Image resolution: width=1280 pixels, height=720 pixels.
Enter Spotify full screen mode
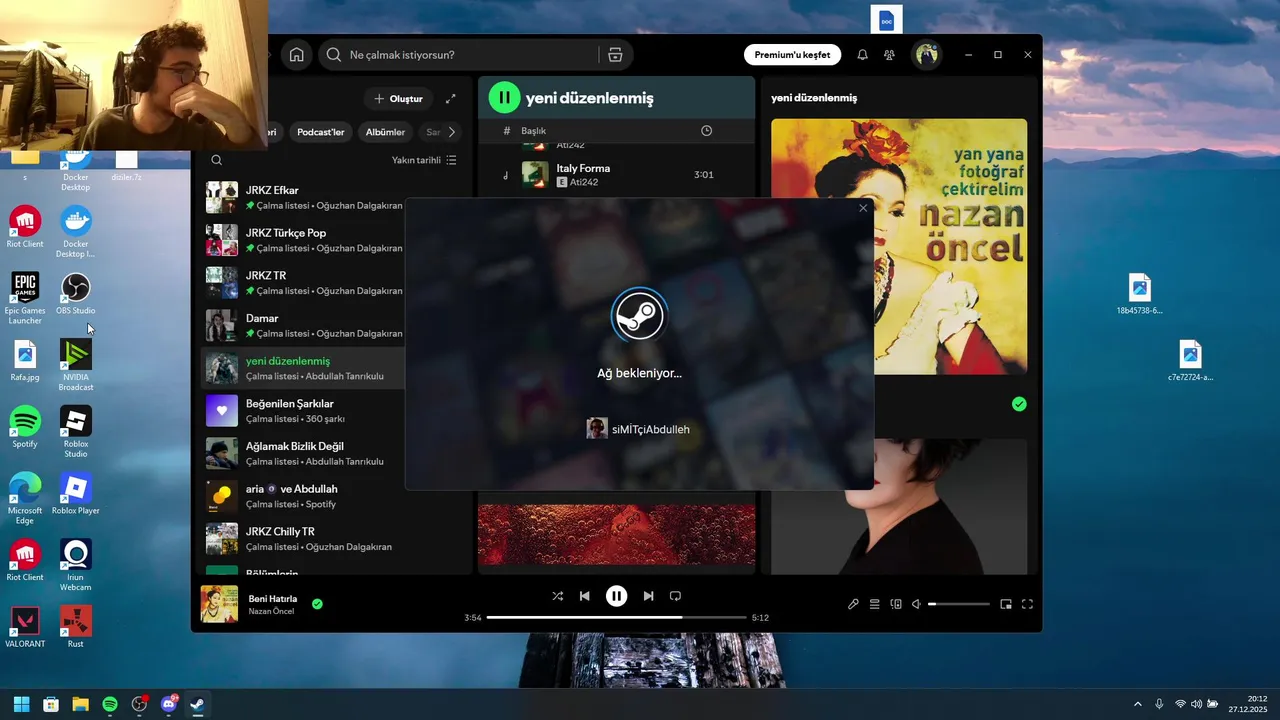1027,604
